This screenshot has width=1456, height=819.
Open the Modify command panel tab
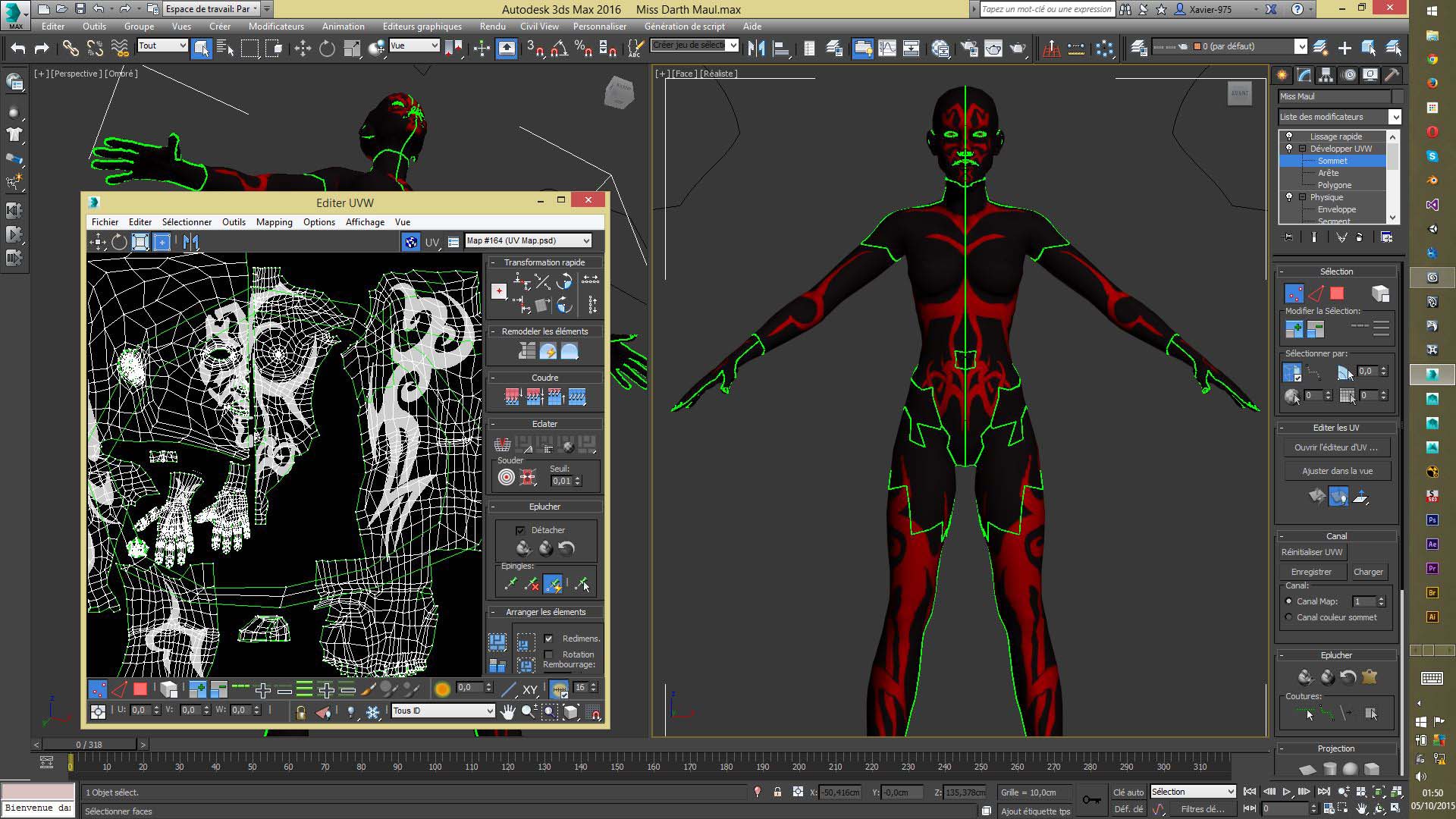[x=1304, y=75]
